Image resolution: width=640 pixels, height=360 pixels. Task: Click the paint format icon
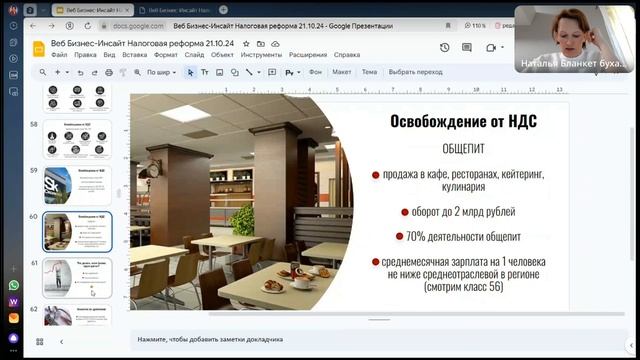tap(123, 73)
